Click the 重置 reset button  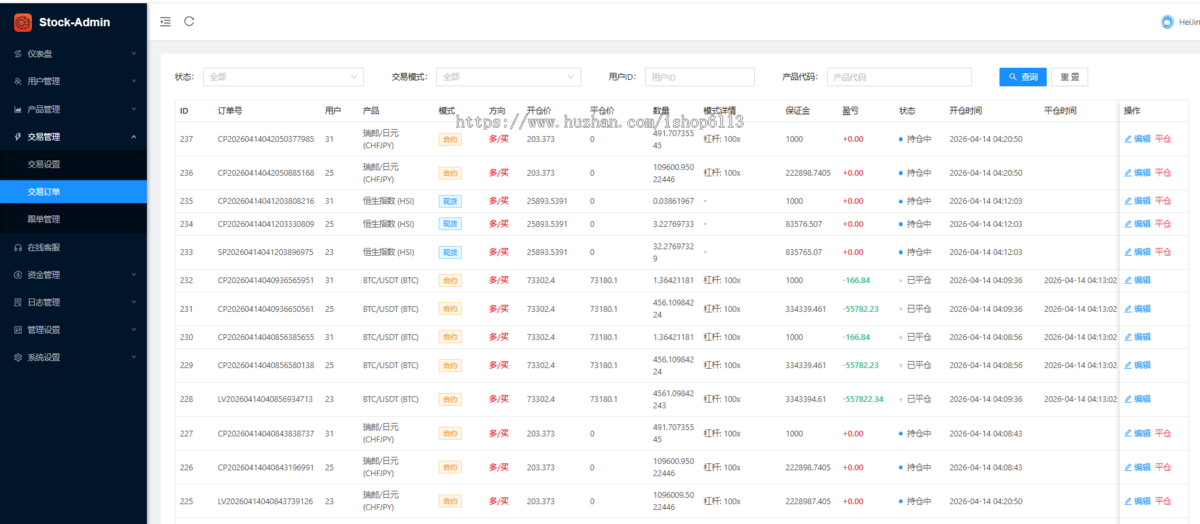[1070, 77]
